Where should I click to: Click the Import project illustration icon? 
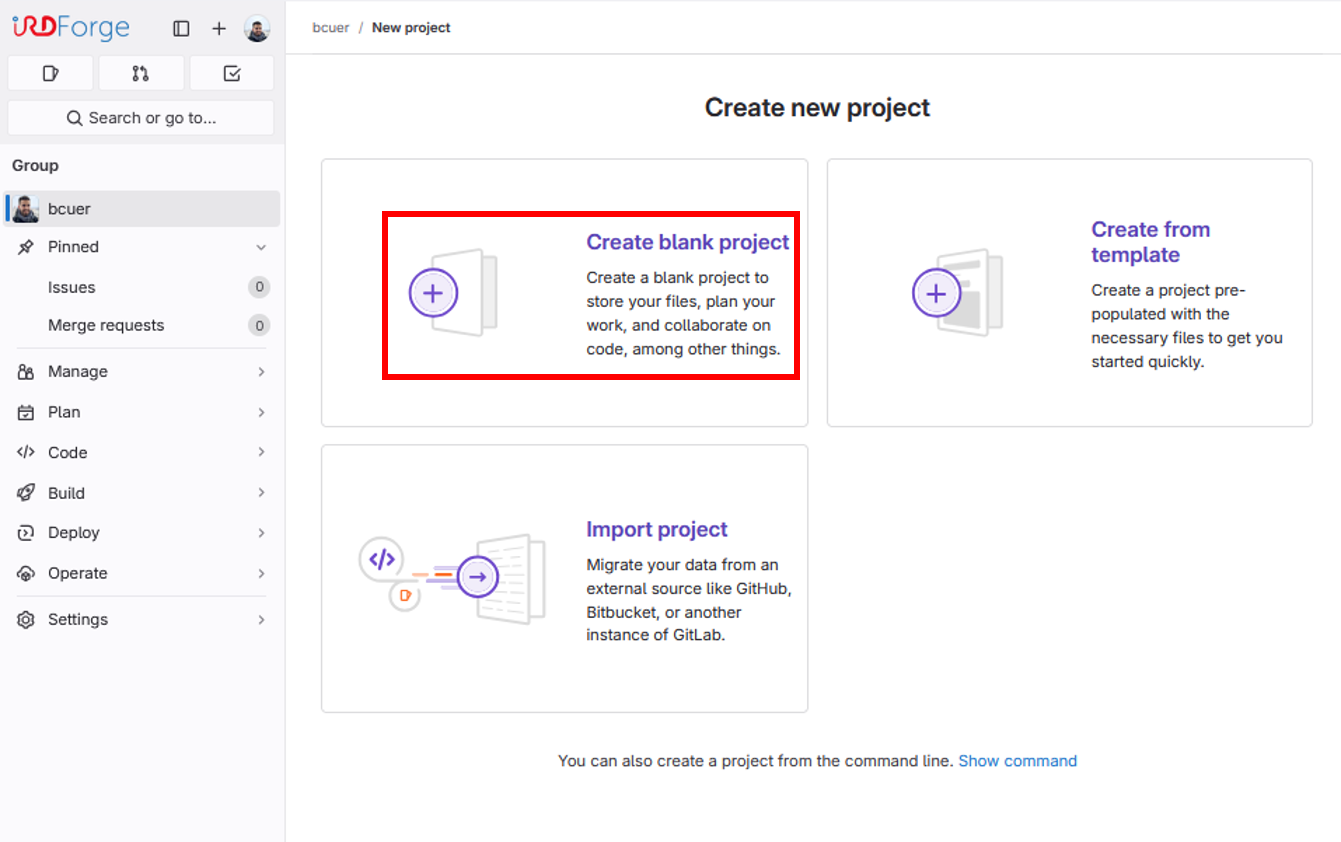[452, 579]
